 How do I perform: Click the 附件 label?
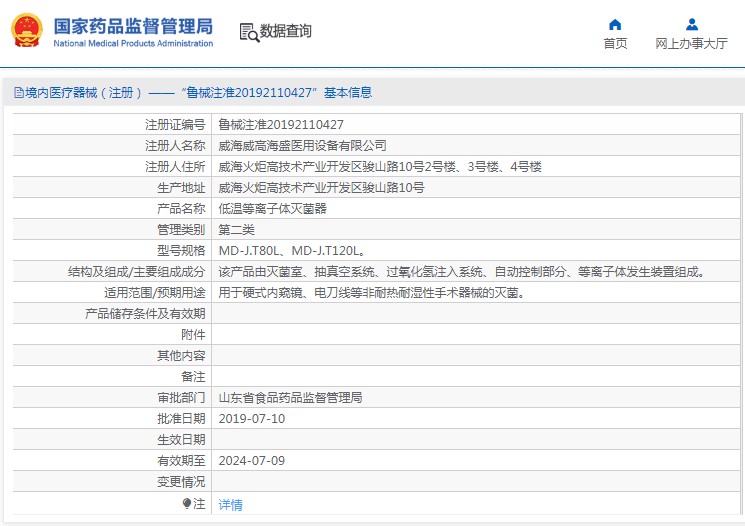[193, 335]
